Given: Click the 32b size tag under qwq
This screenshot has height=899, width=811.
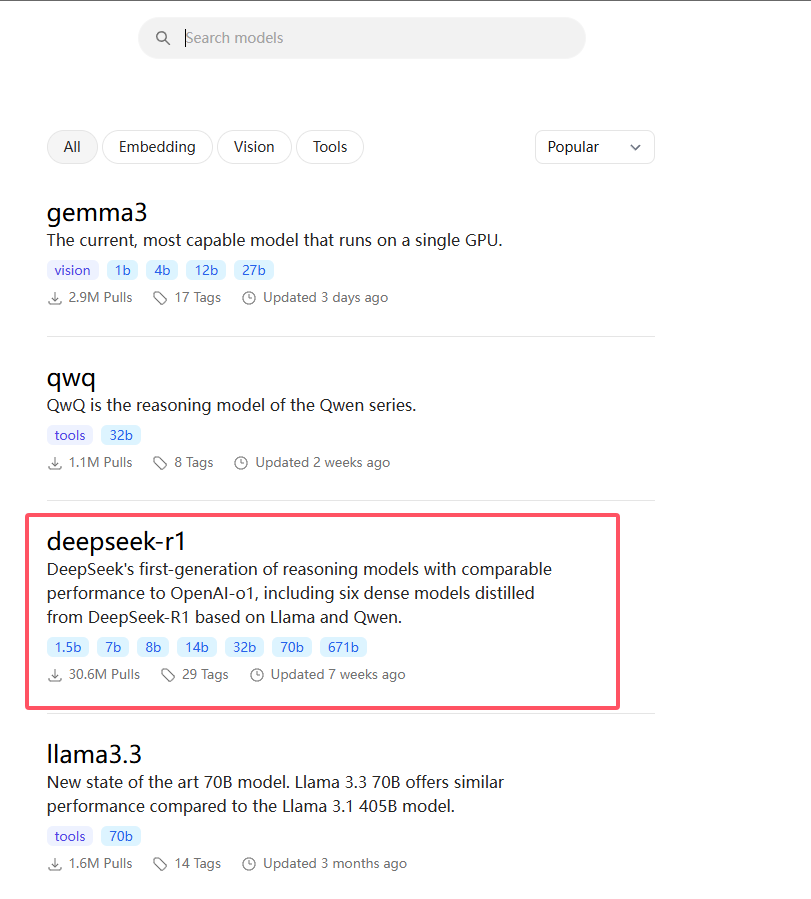Looking at the screenshot, I should [x=121, y=435].
